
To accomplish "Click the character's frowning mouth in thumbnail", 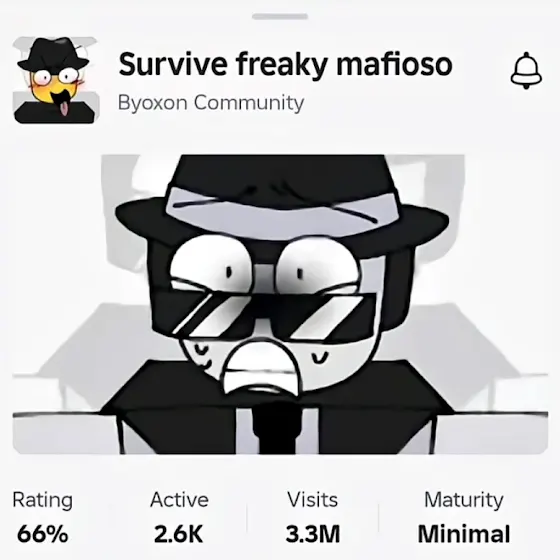I will (260, 369).
